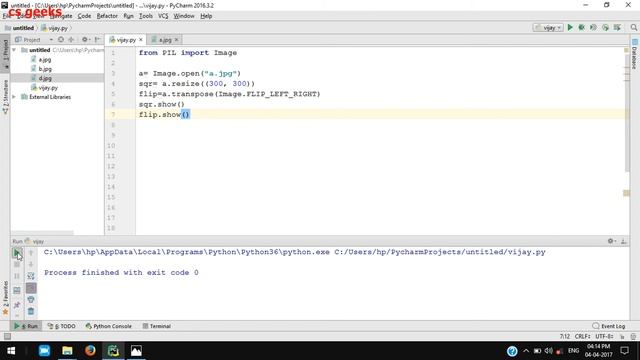
Task: Open File Explorer from the taskbar
Action: 67,351
